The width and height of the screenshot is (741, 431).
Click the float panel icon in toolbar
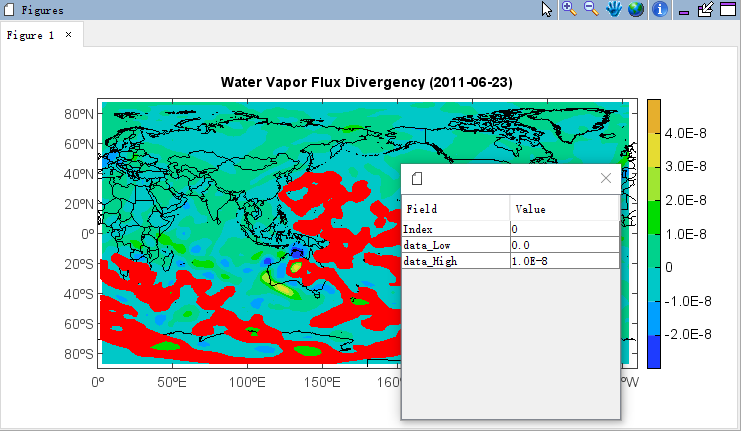click(705, 9)
